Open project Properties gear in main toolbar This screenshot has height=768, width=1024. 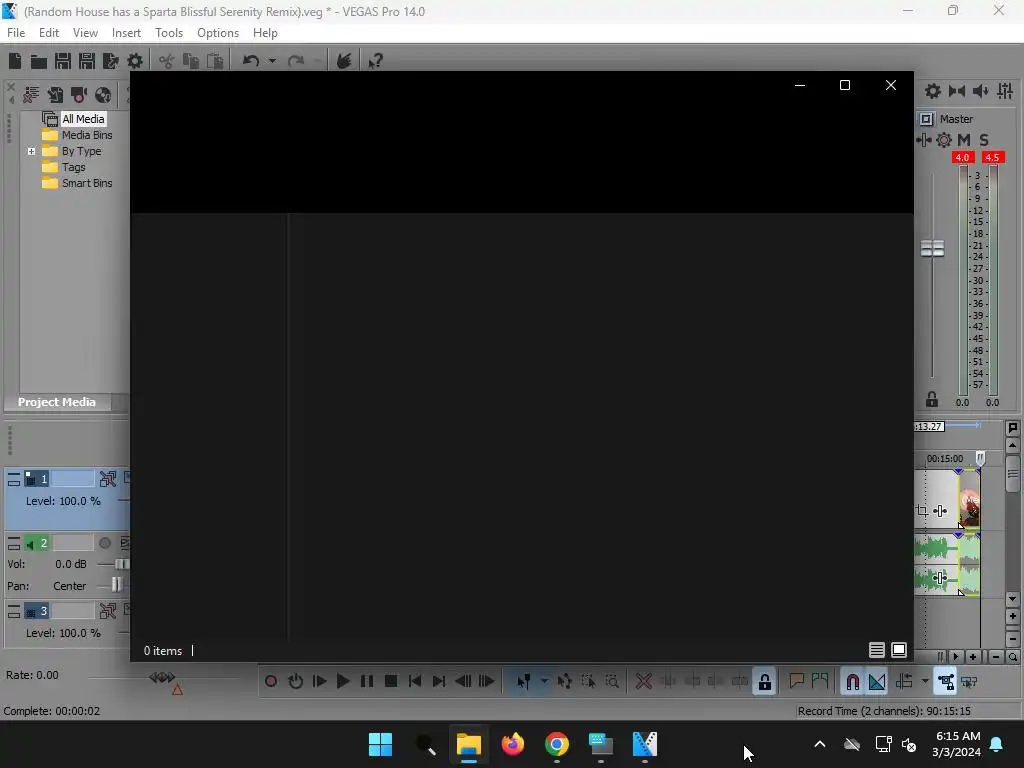tap(135, 61)
